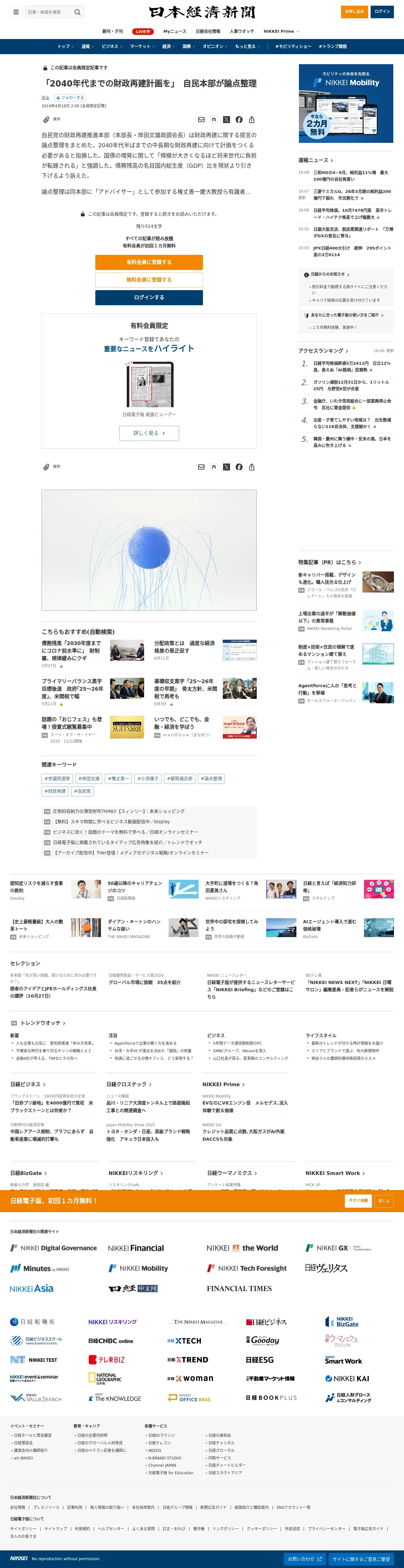This screenshot has height=1568, width=404.
Task: Share article by email, top icon
Action: [x=201, y=120]
